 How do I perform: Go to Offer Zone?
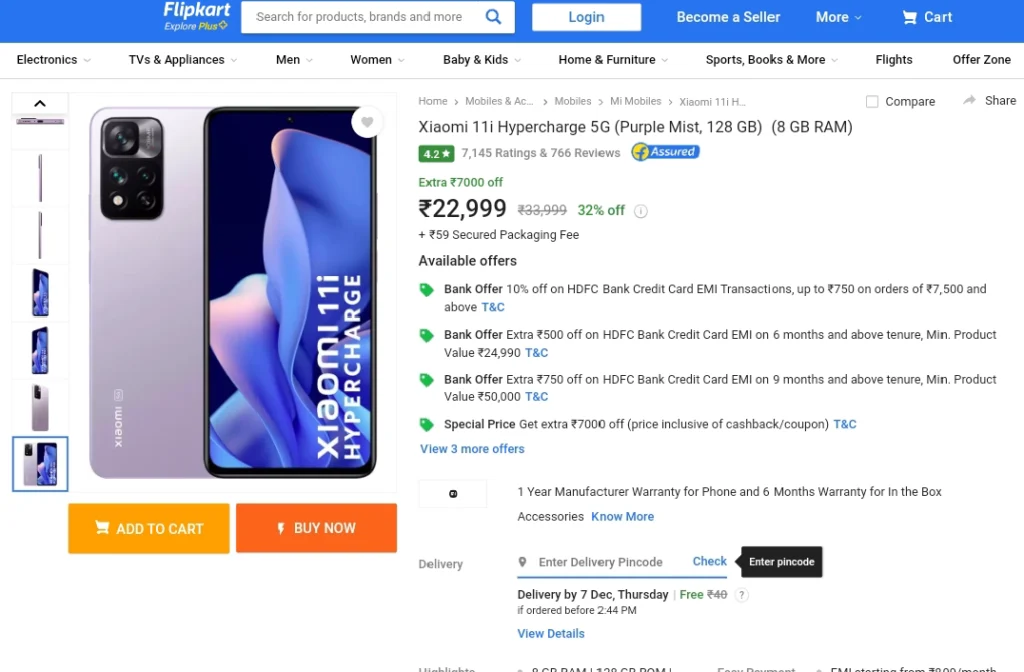point(981,60)
